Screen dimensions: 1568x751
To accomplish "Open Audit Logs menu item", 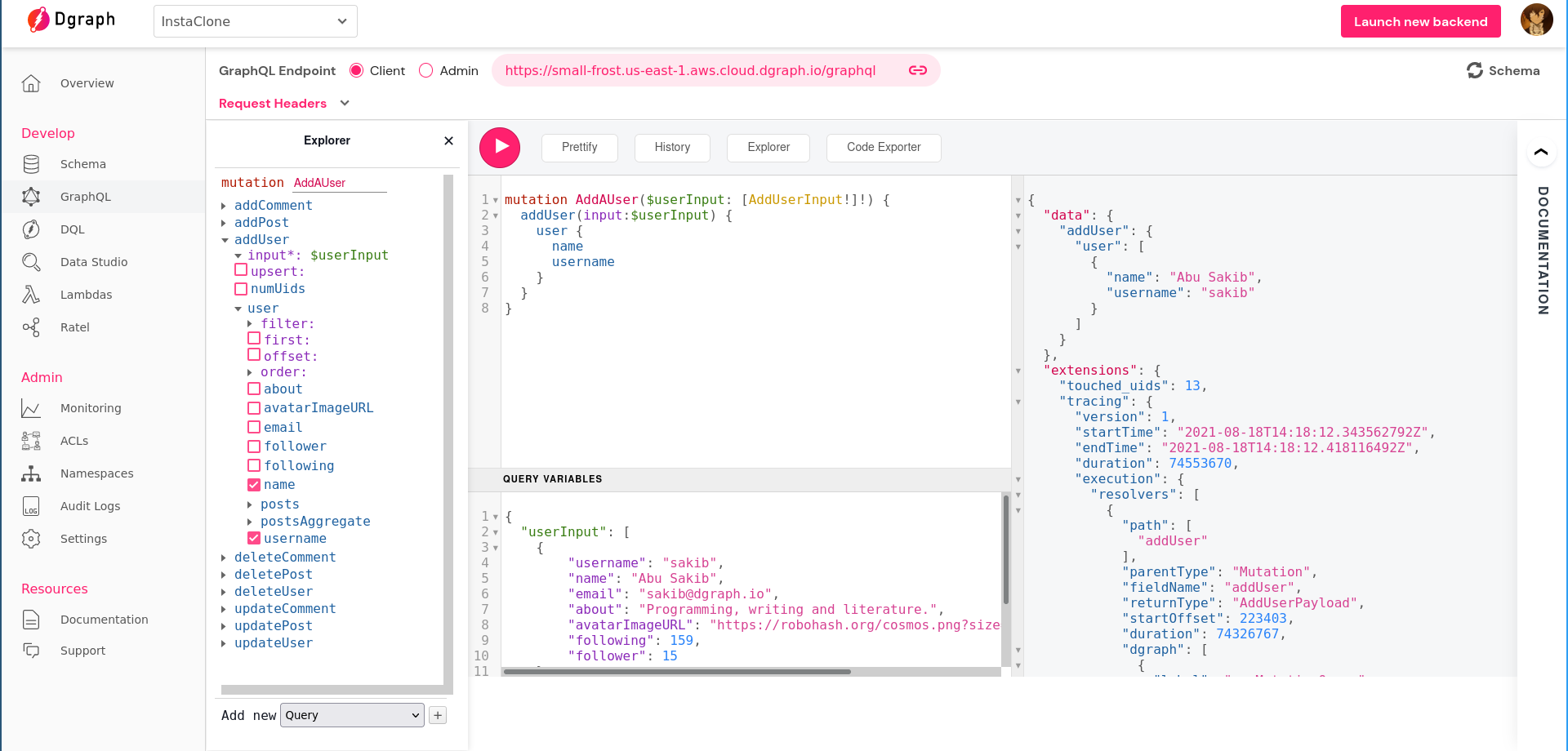I will pyautogui.click(x=91, y=506).
